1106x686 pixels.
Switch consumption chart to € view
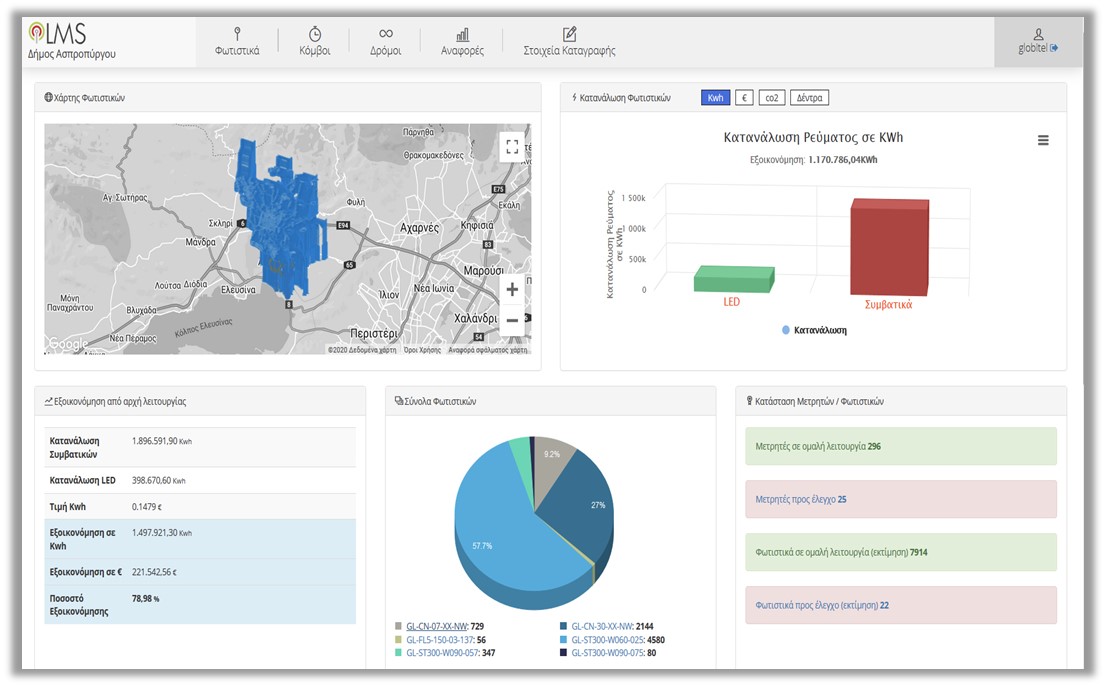coord(744,98)
